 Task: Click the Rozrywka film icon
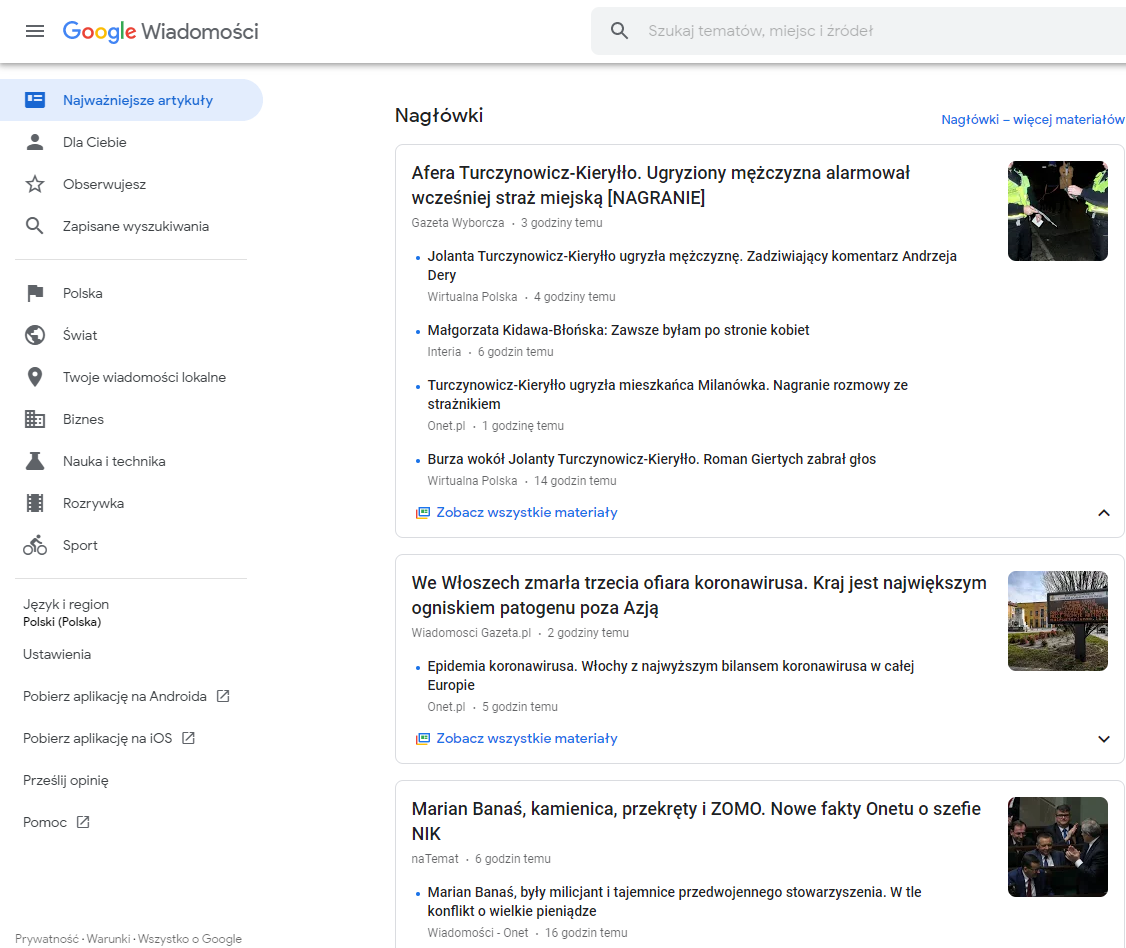click(x=34, y=503)
